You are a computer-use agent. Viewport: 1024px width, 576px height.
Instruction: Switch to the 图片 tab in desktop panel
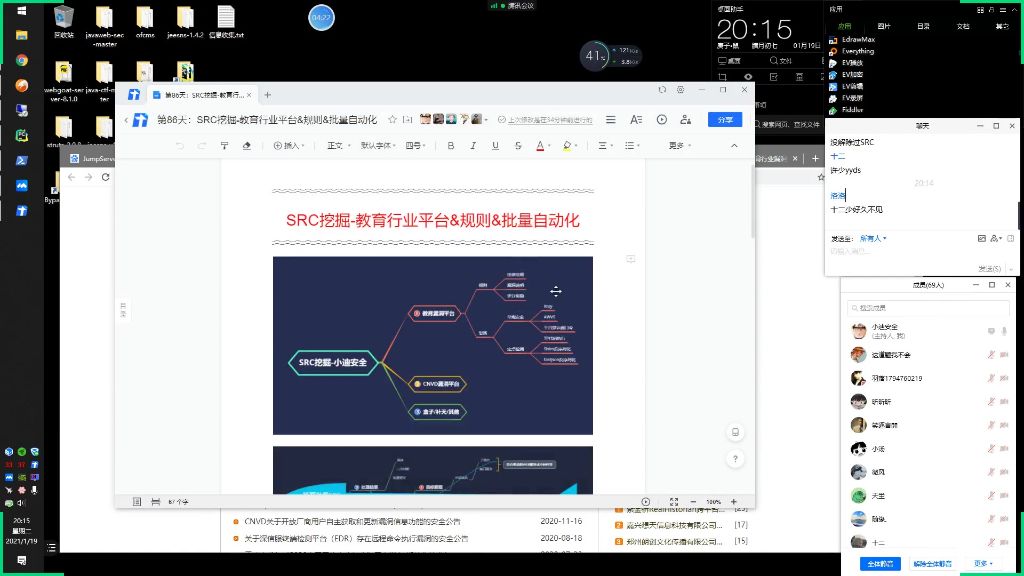coord(884,26)
